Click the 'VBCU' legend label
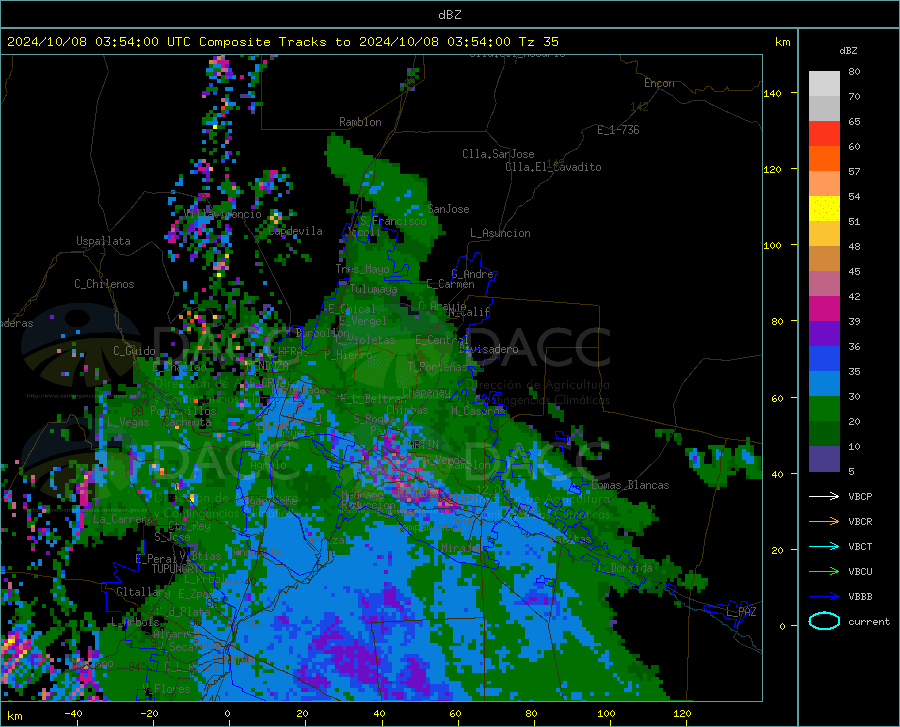The height and width of the screenshot is (727, 900). (860, 571)
